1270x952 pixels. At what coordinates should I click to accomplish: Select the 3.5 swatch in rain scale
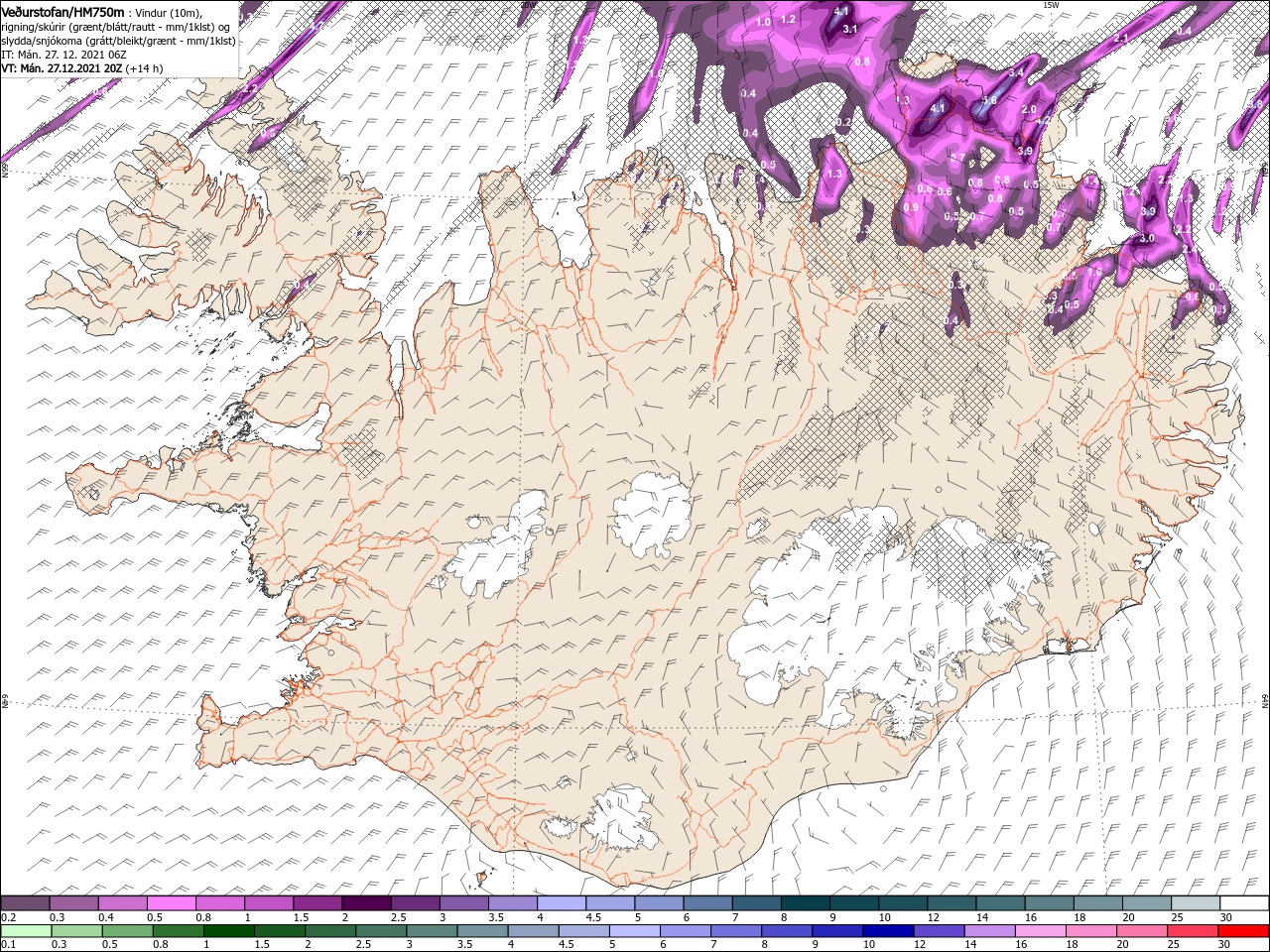coord(482,930)
